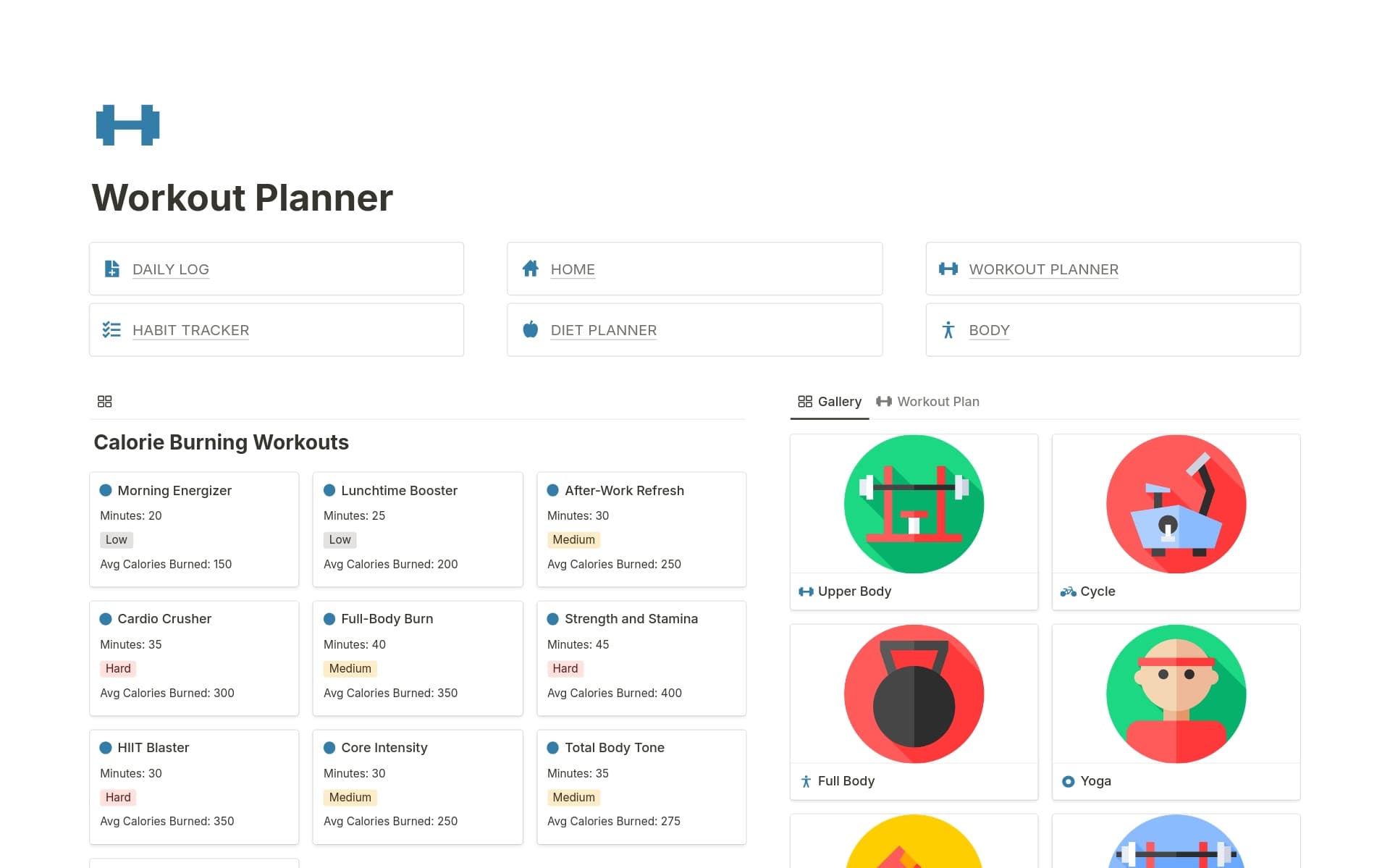Click blue dot icon on Core Intensity
1390x868 pixels.
[329, 748]
